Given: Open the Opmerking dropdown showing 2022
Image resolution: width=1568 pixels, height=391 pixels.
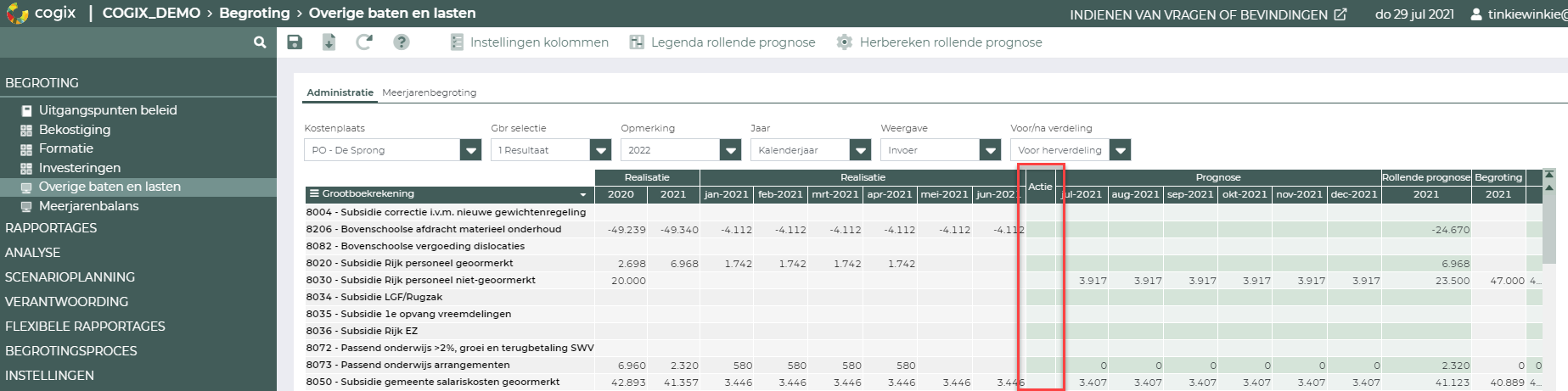Looking at the screenshot, I should pos(730,150).
